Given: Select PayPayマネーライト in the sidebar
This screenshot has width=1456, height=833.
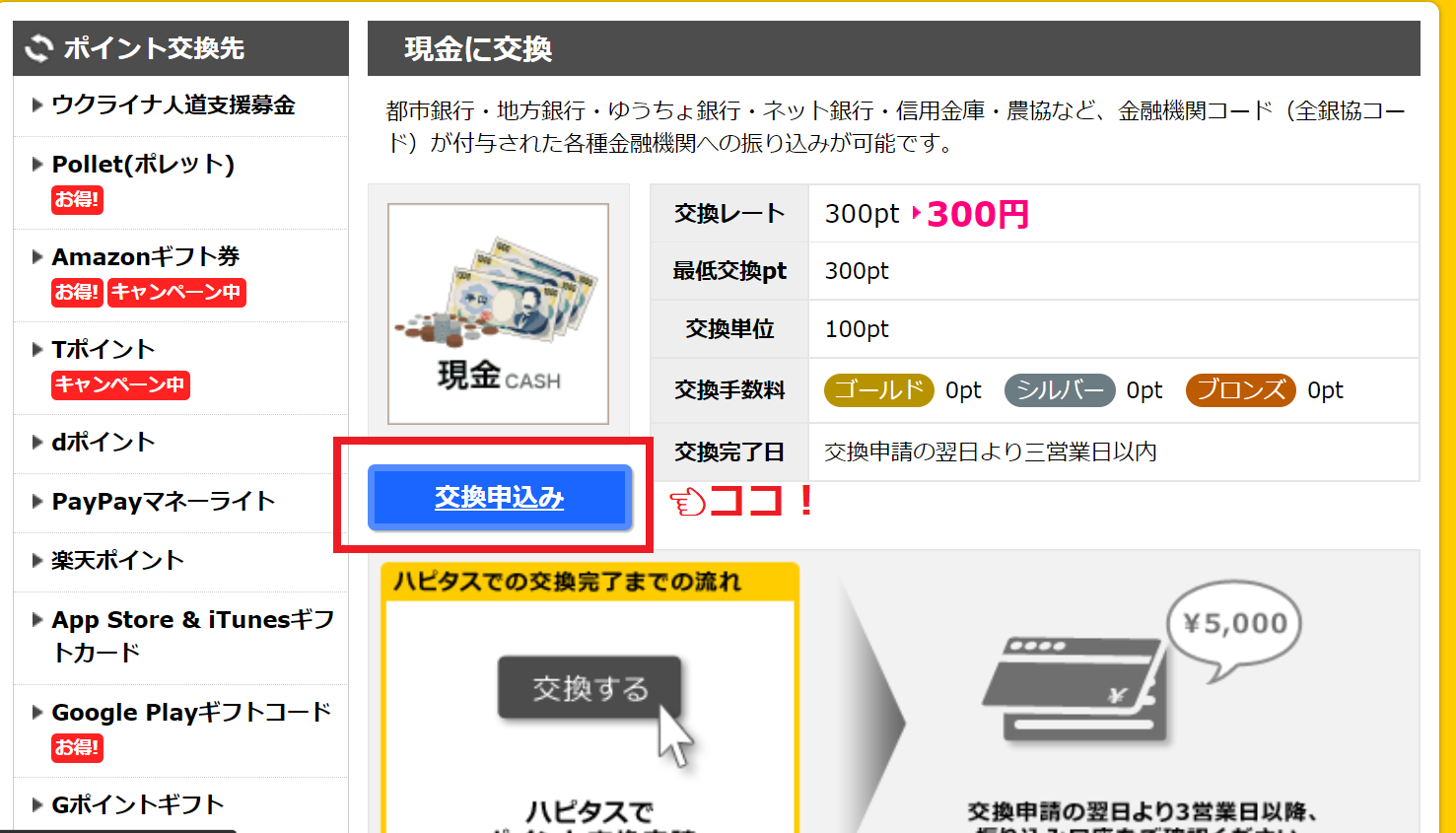Looking at the screenshot, I should click(x=164, y=501).
